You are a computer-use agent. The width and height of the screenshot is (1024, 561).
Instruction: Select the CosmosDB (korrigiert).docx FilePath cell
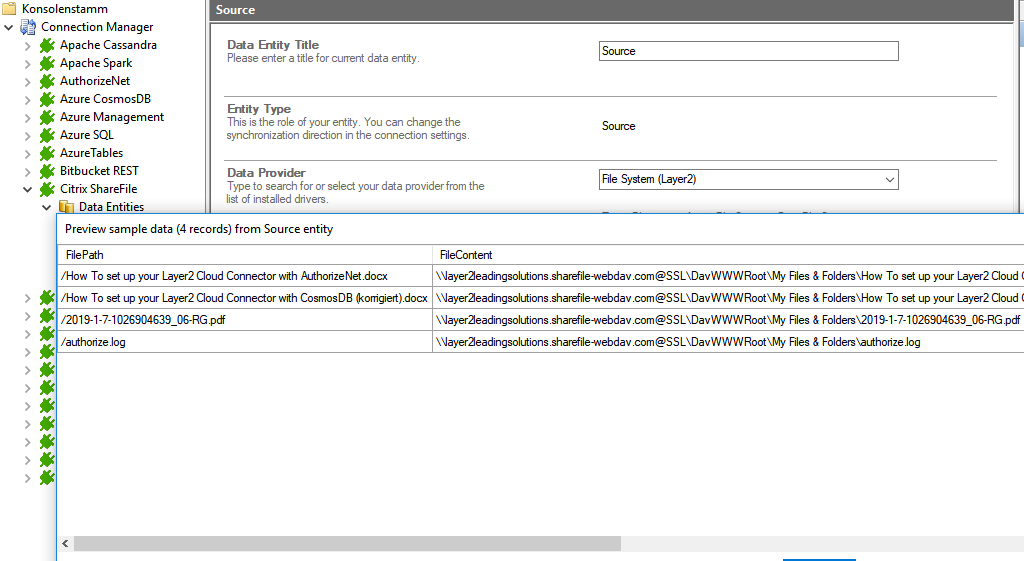pos(245,298)
